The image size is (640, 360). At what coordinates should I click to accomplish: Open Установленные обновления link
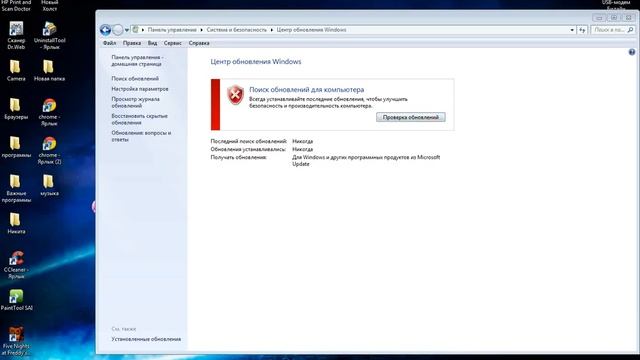[146, 339]
